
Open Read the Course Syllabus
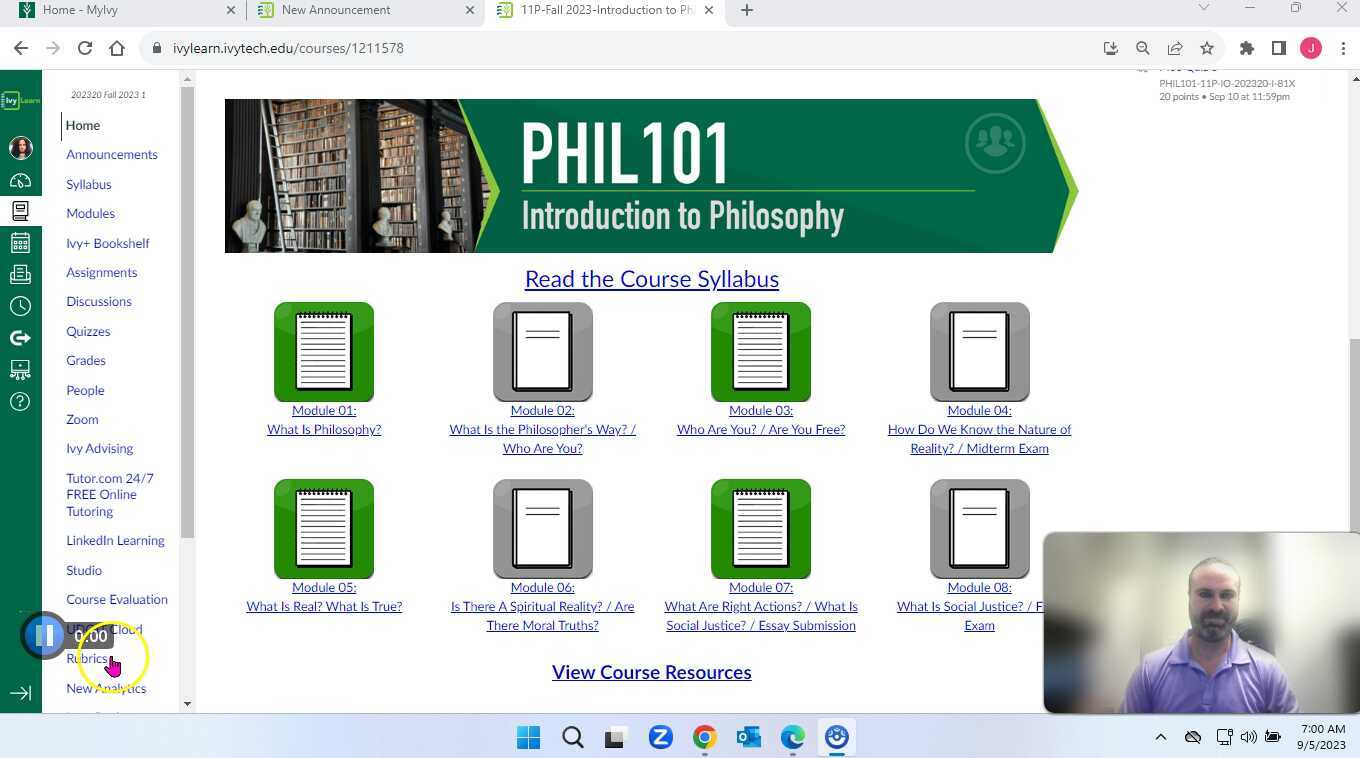click(x=651, y=279)
